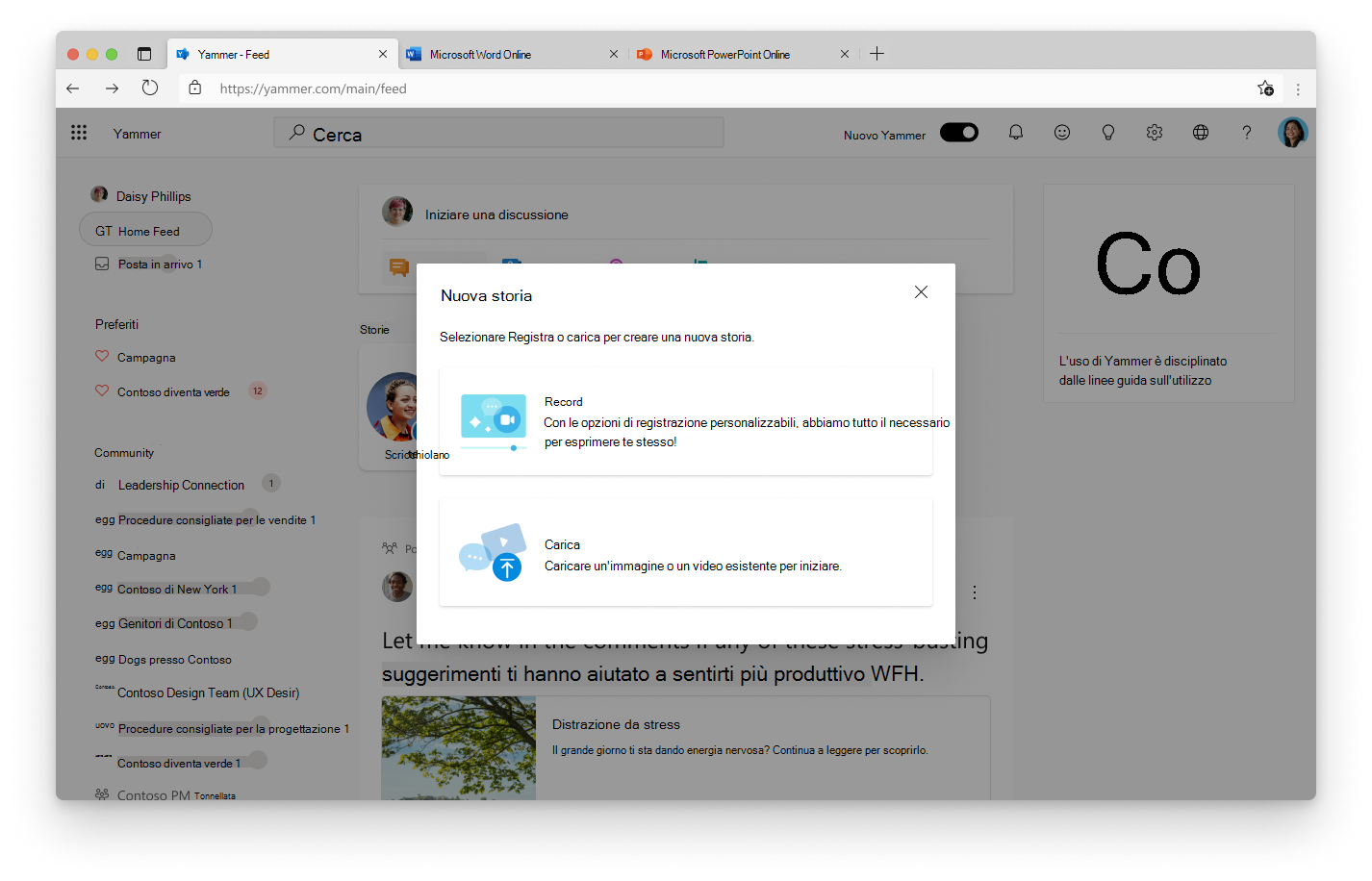Click the post author avatar

(397, 587)
